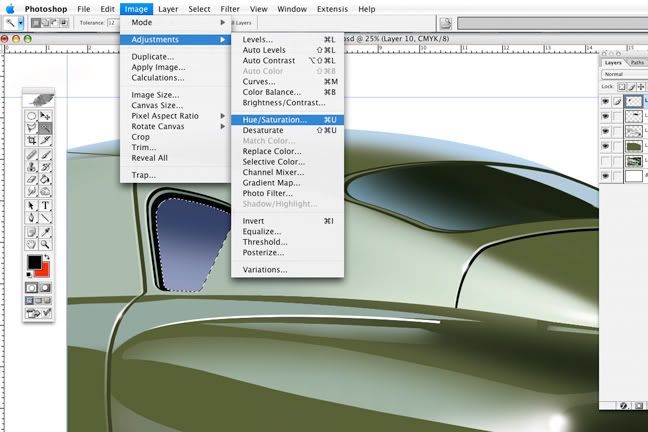The height and width of the screenshot is (432, 648).
Task: Expand the Mode submenu
Action: click(x=175, y=22)
